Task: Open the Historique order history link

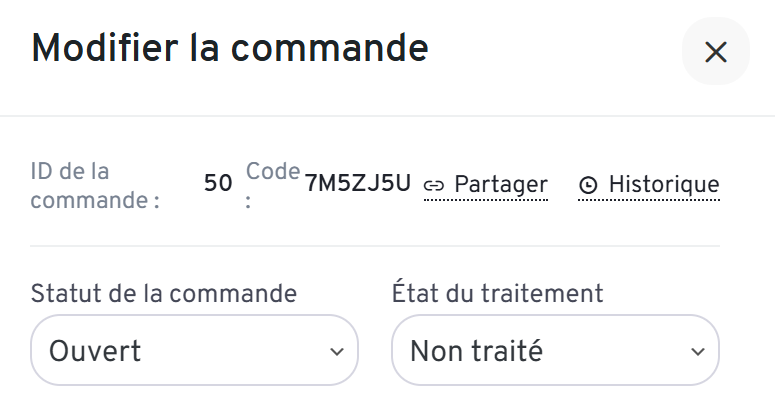Action: pyautogui.click(x=663, y=185)
